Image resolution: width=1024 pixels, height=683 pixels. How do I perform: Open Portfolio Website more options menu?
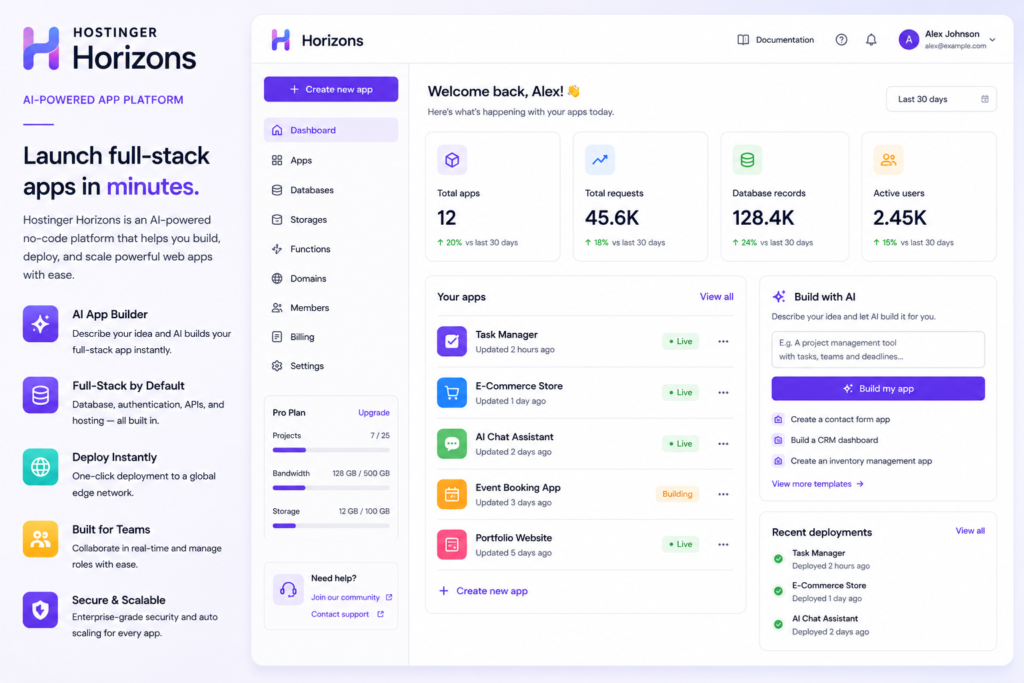(723, 545)
